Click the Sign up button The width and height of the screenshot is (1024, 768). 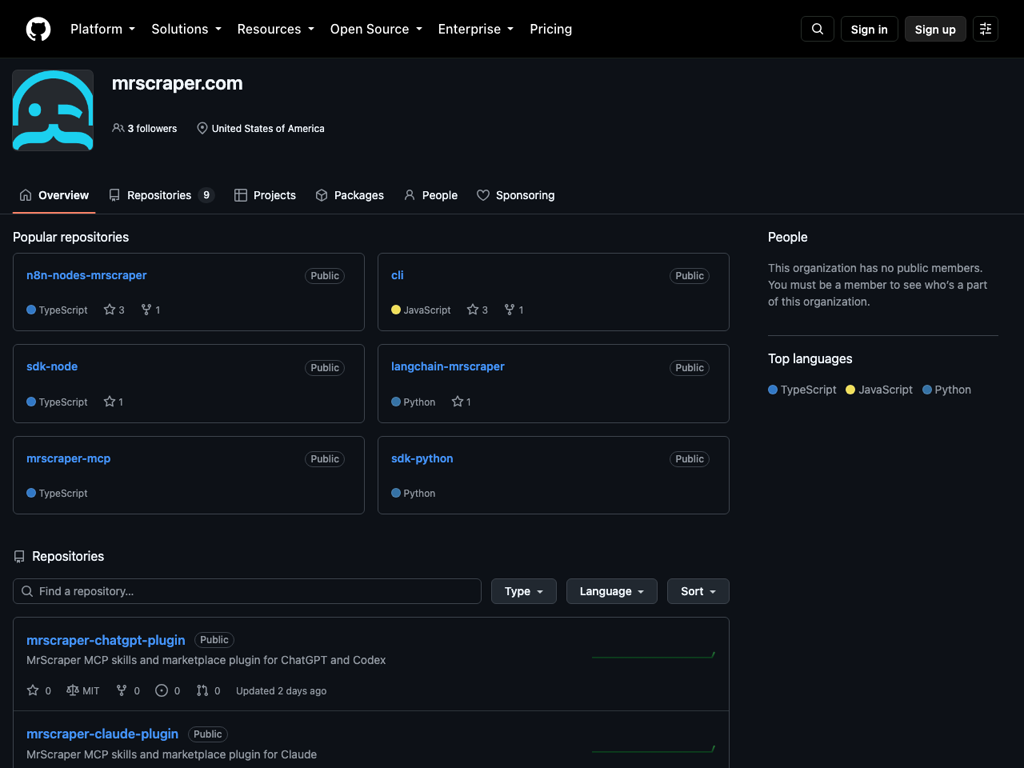click(x=935, y=29)
